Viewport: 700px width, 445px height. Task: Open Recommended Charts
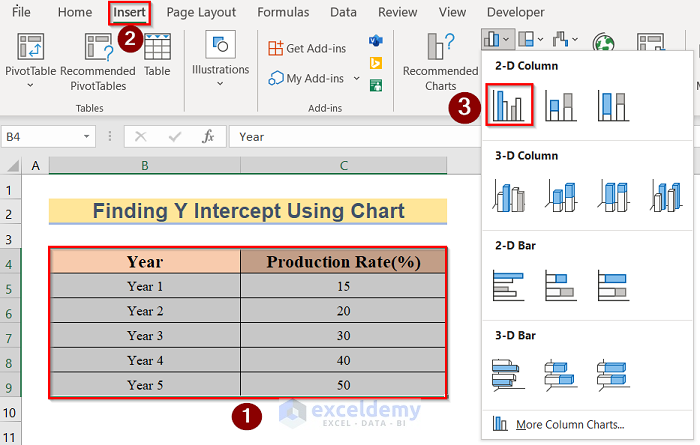441,62
